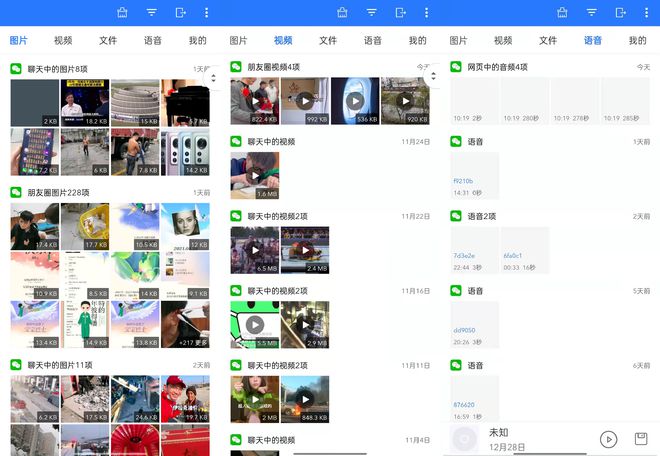The image size is (660, 456).
Task: Tap WeChat icon beside 朋友圈图片228项
Action: 16,192
